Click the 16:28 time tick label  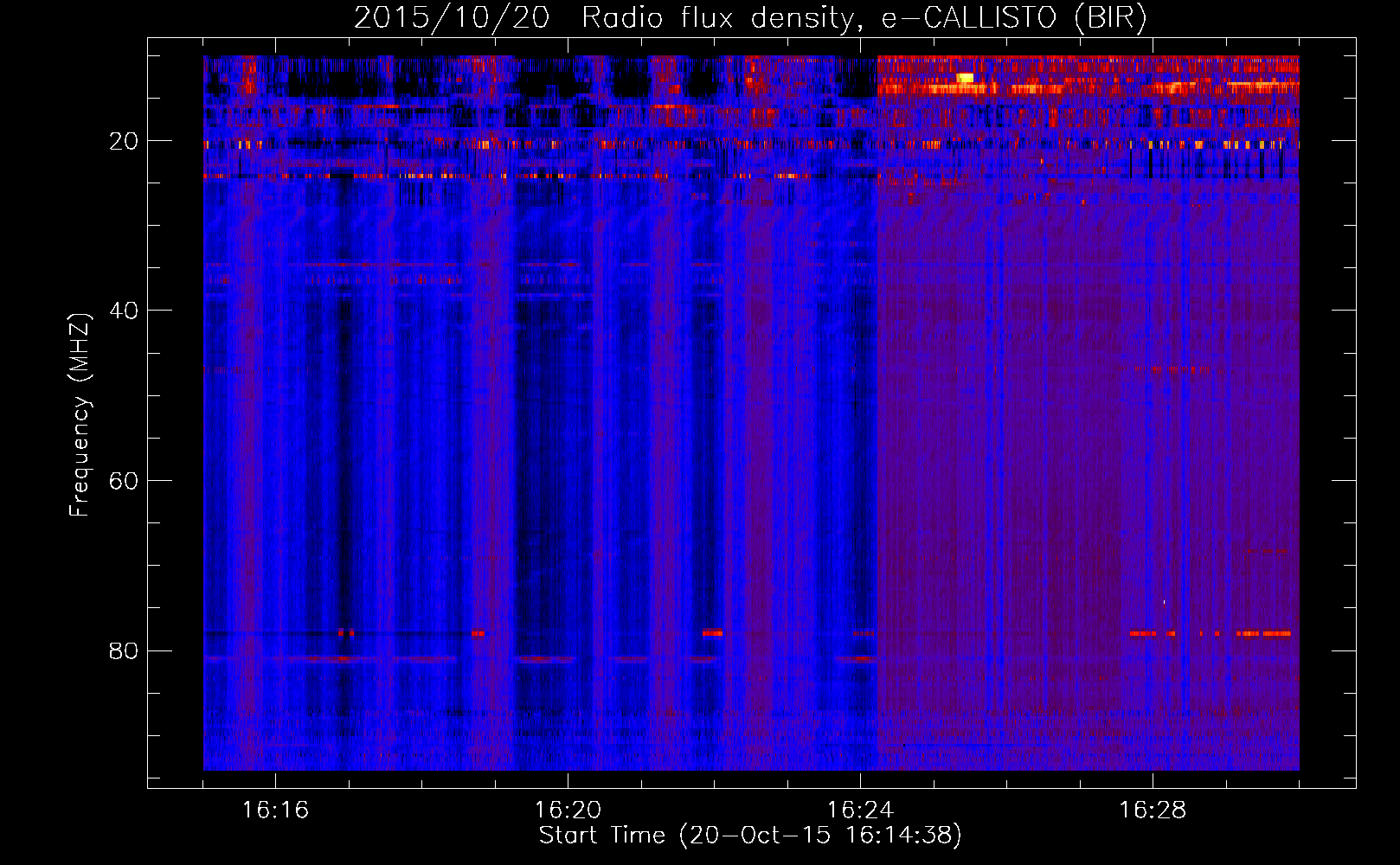[1153, 811]
